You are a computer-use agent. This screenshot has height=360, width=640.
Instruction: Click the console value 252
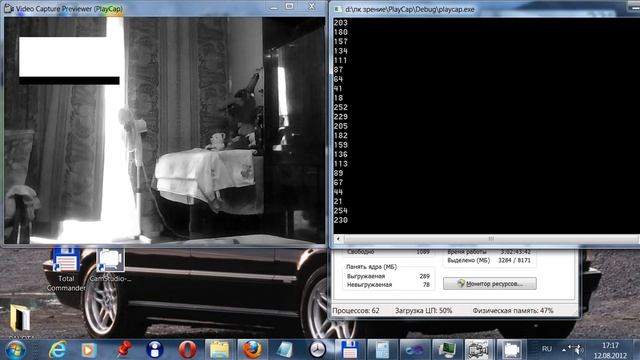click(x=340, y=107)
